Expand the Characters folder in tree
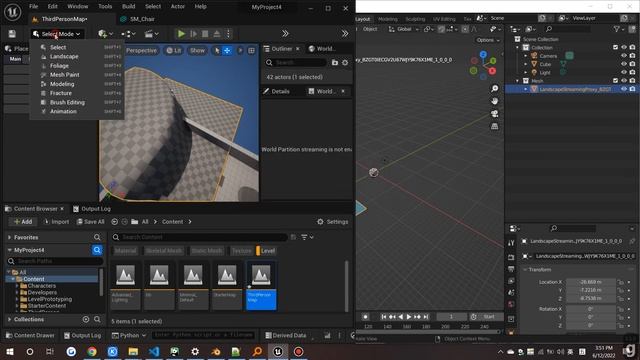This screenshot has width=640, height=360. pos(18,286)
